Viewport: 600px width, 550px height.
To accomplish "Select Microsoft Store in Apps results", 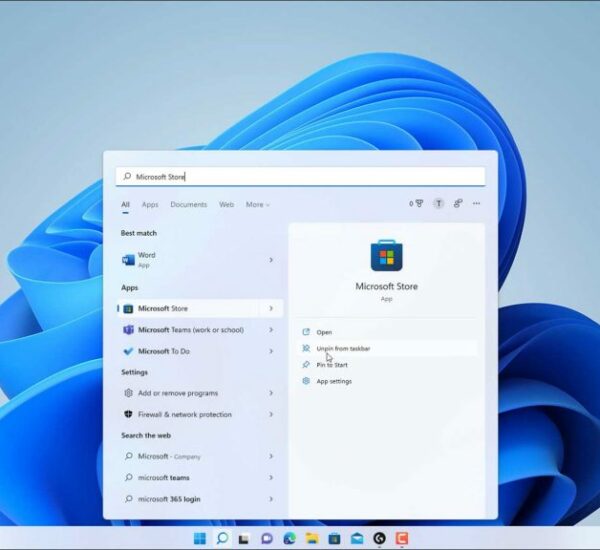I will [201, 308].
